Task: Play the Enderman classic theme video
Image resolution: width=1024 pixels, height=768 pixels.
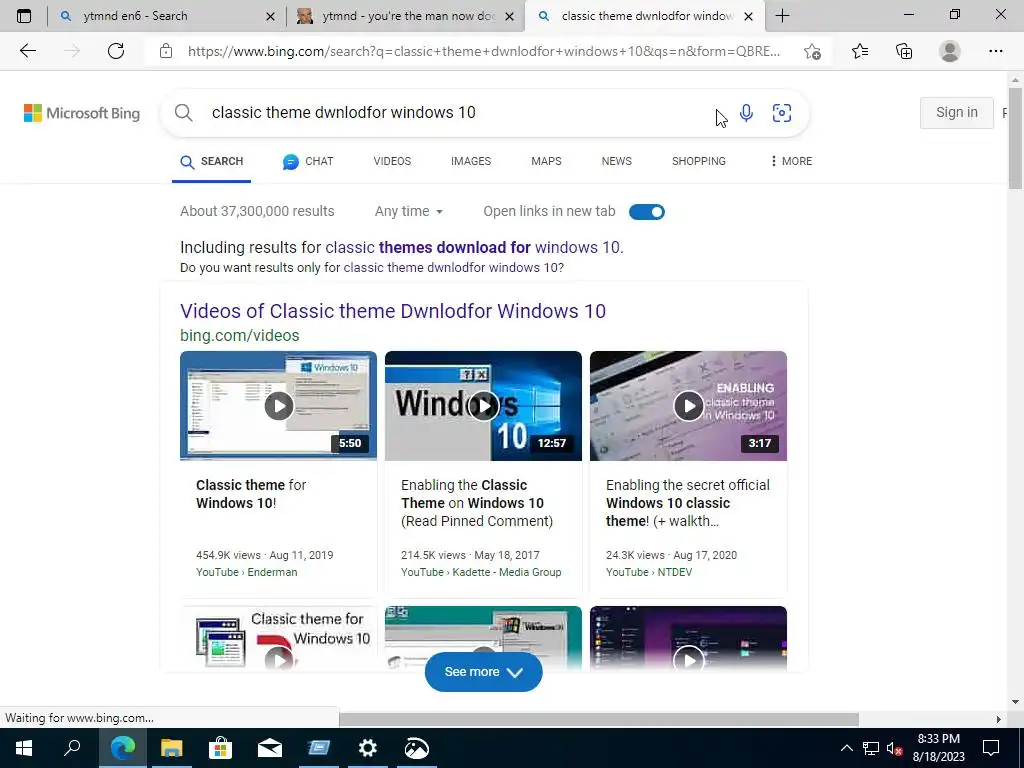Action: click(x=278, y=406)
